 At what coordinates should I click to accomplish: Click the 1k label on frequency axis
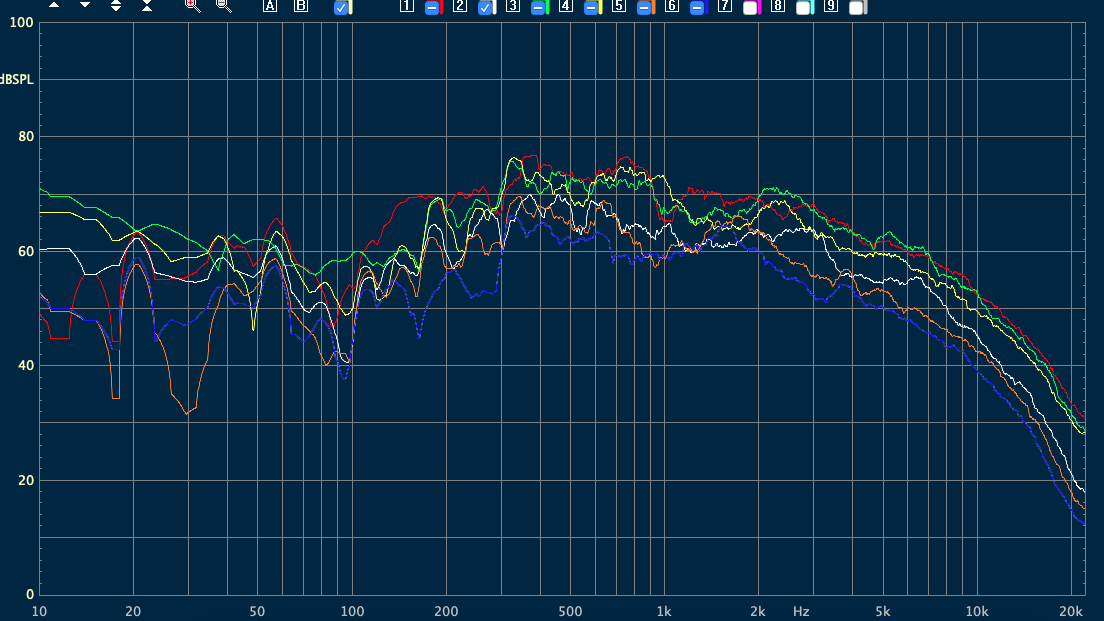(x=664, y=611)
